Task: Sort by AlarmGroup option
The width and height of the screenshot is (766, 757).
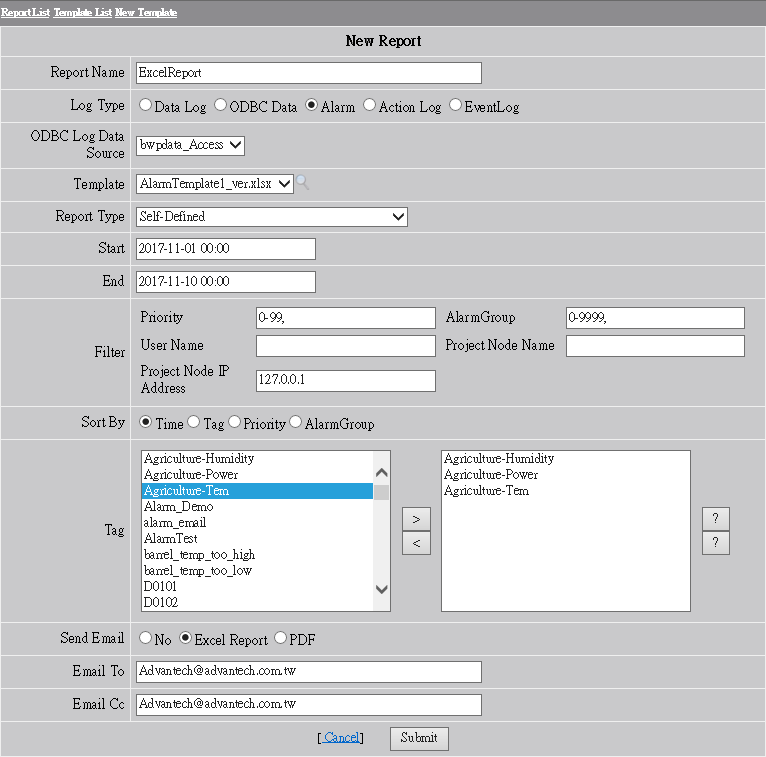Action: (296, 421)
